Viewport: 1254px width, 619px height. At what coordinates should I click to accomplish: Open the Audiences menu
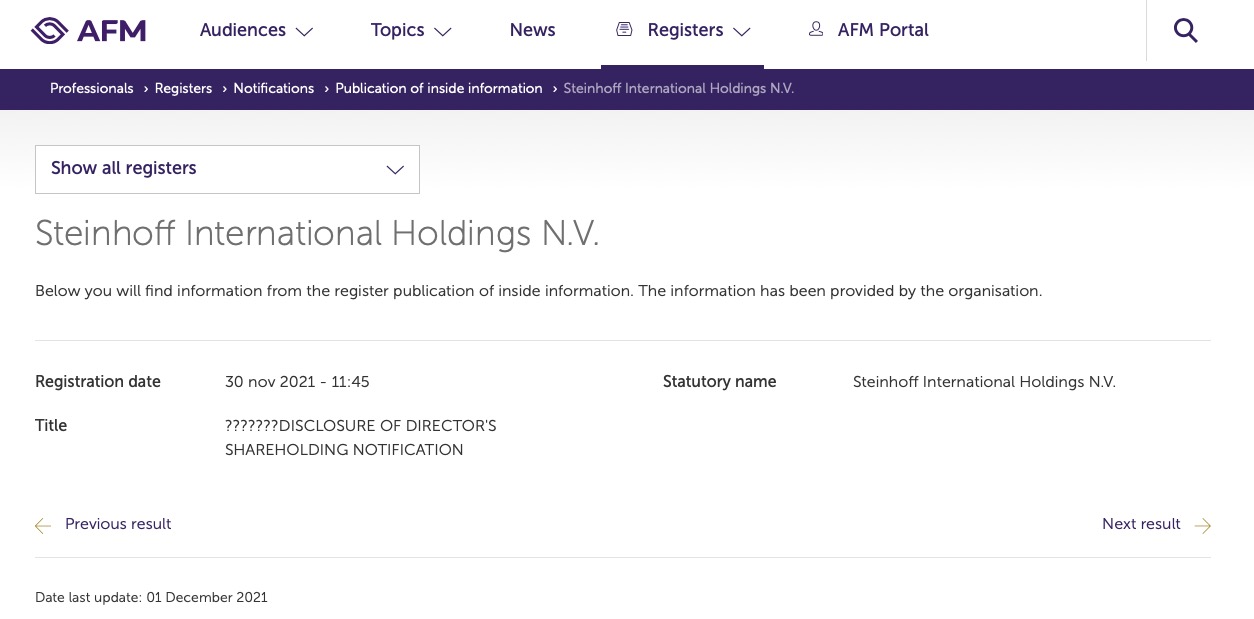tap(243, 30)
